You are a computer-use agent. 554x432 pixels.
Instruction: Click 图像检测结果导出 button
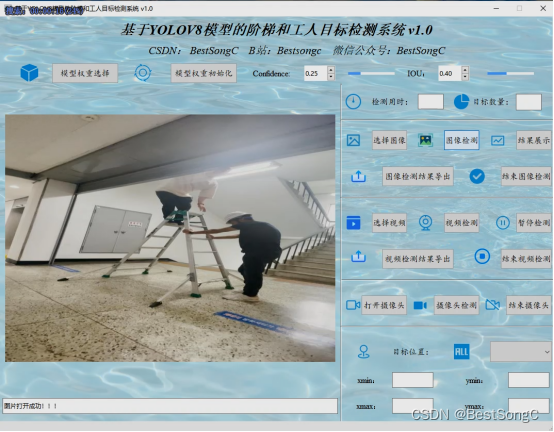(x=418, y=176)
